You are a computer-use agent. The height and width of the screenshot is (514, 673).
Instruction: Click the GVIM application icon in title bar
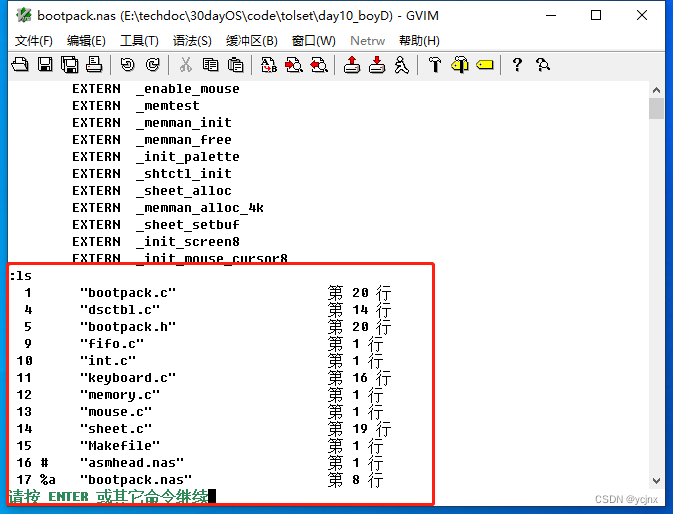tap(24, 15)
